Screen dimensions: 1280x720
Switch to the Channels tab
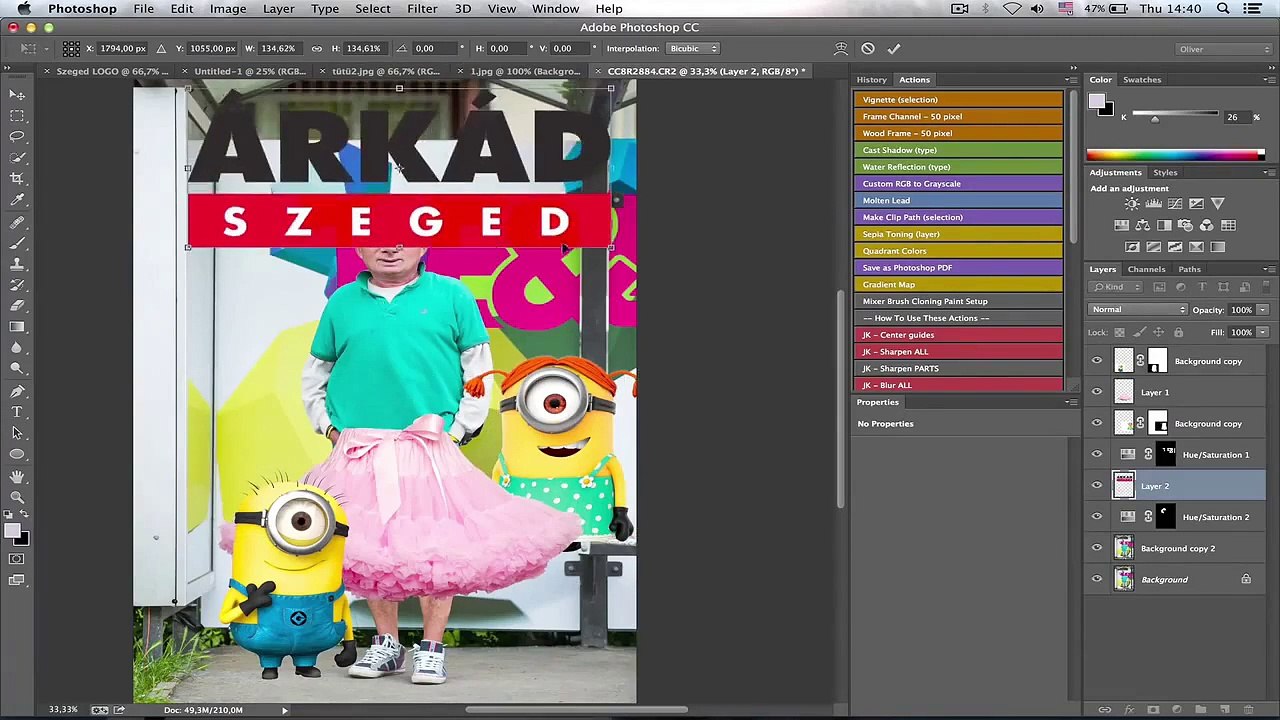point(1146,269)
